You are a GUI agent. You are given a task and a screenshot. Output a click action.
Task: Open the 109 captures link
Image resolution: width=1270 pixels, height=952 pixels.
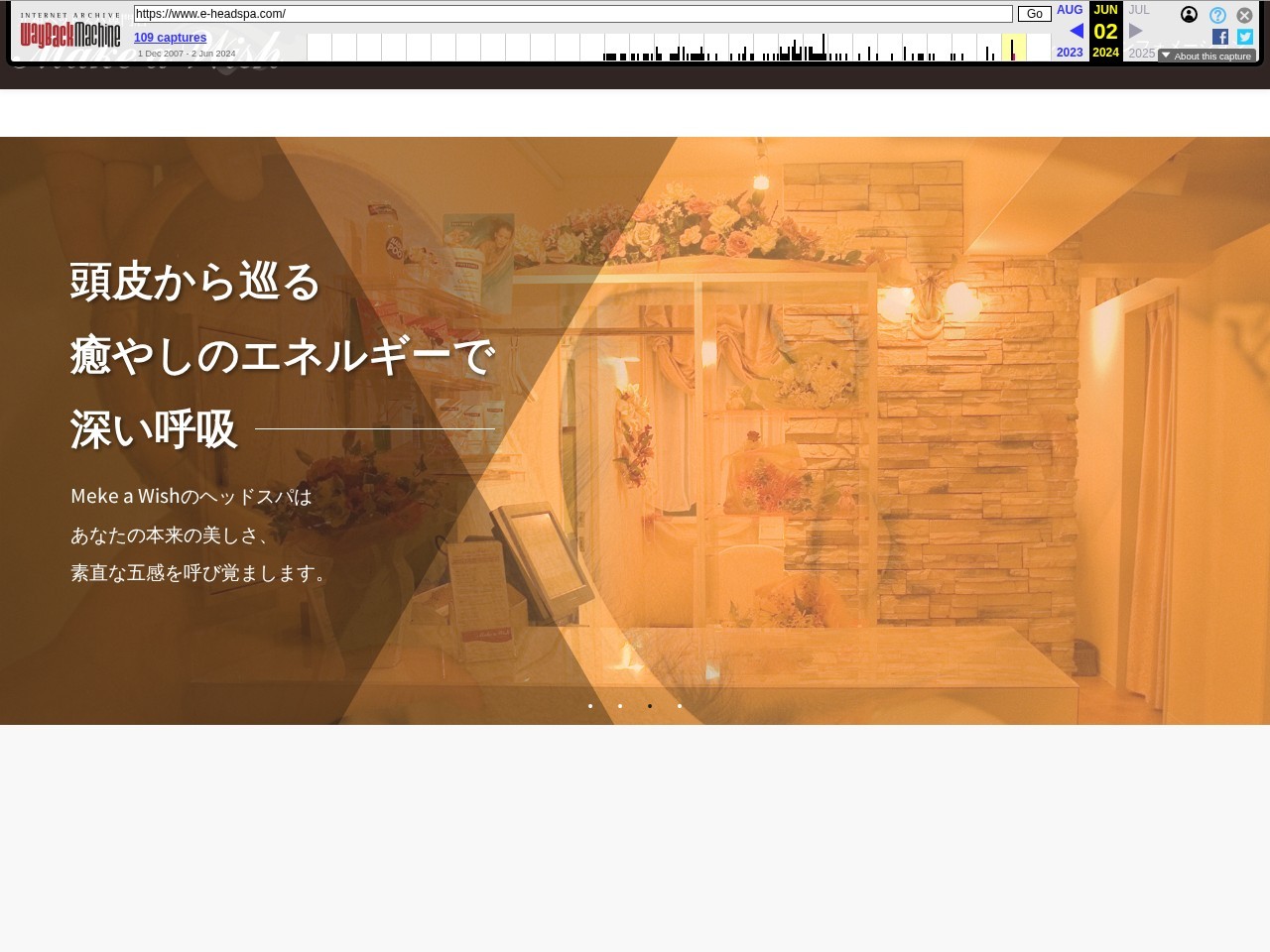170,38
